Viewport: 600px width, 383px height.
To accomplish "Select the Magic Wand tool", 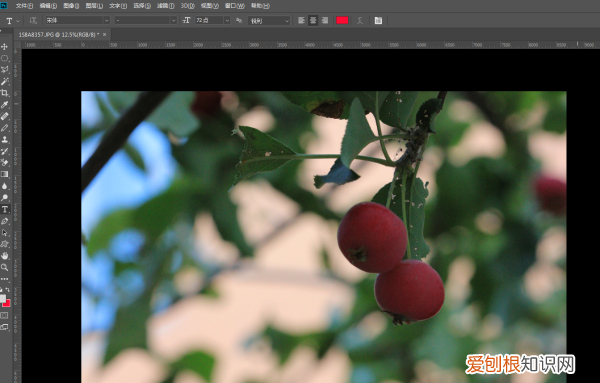I will point(5,81).
